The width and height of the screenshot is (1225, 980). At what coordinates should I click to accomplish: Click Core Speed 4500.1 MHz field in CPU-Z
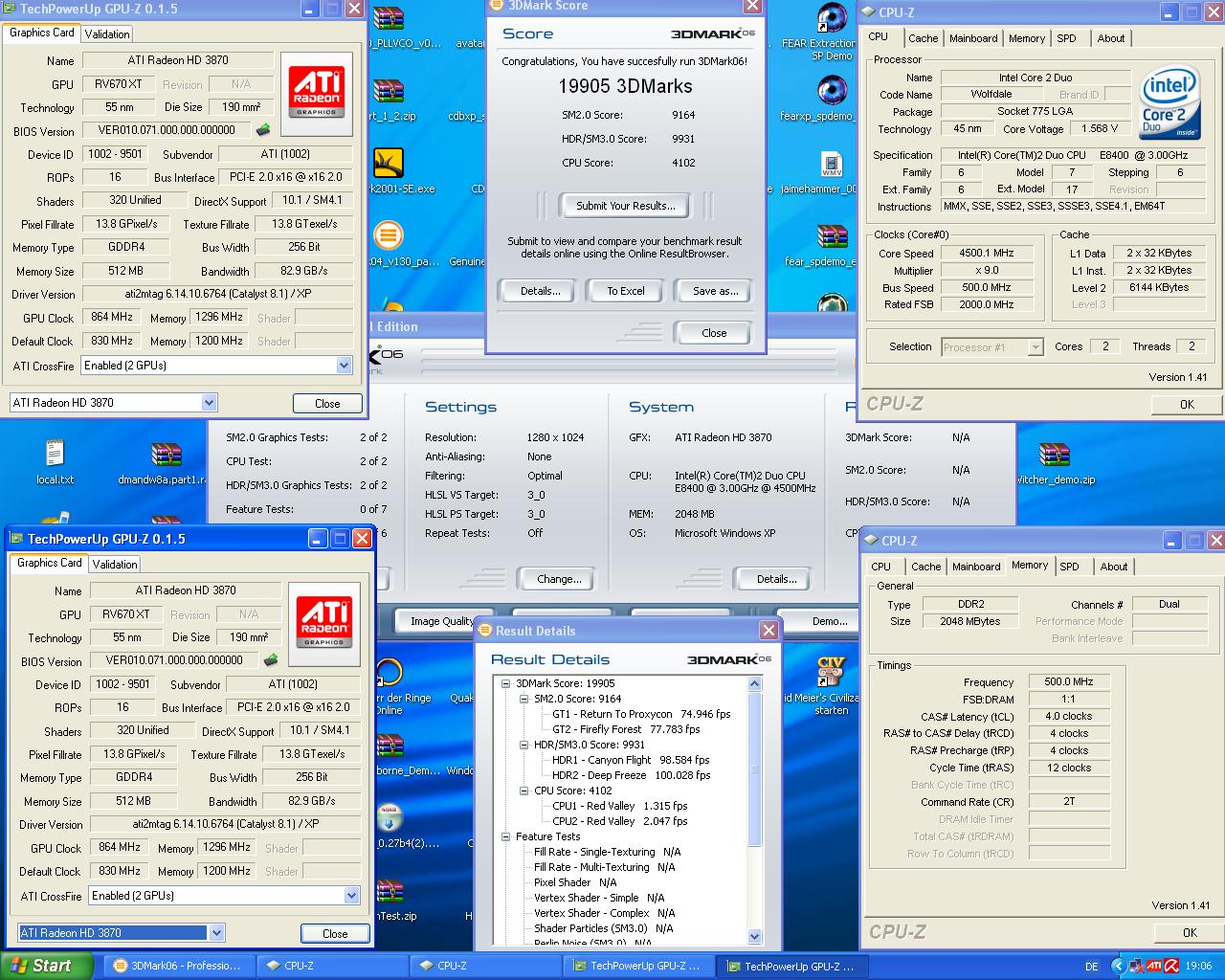pos(986,253)
